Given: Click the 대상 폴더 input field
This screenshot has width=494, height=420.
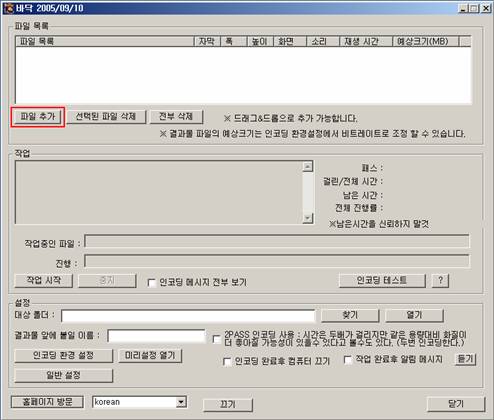Looking at the screenshot, I should pos(188,316).
